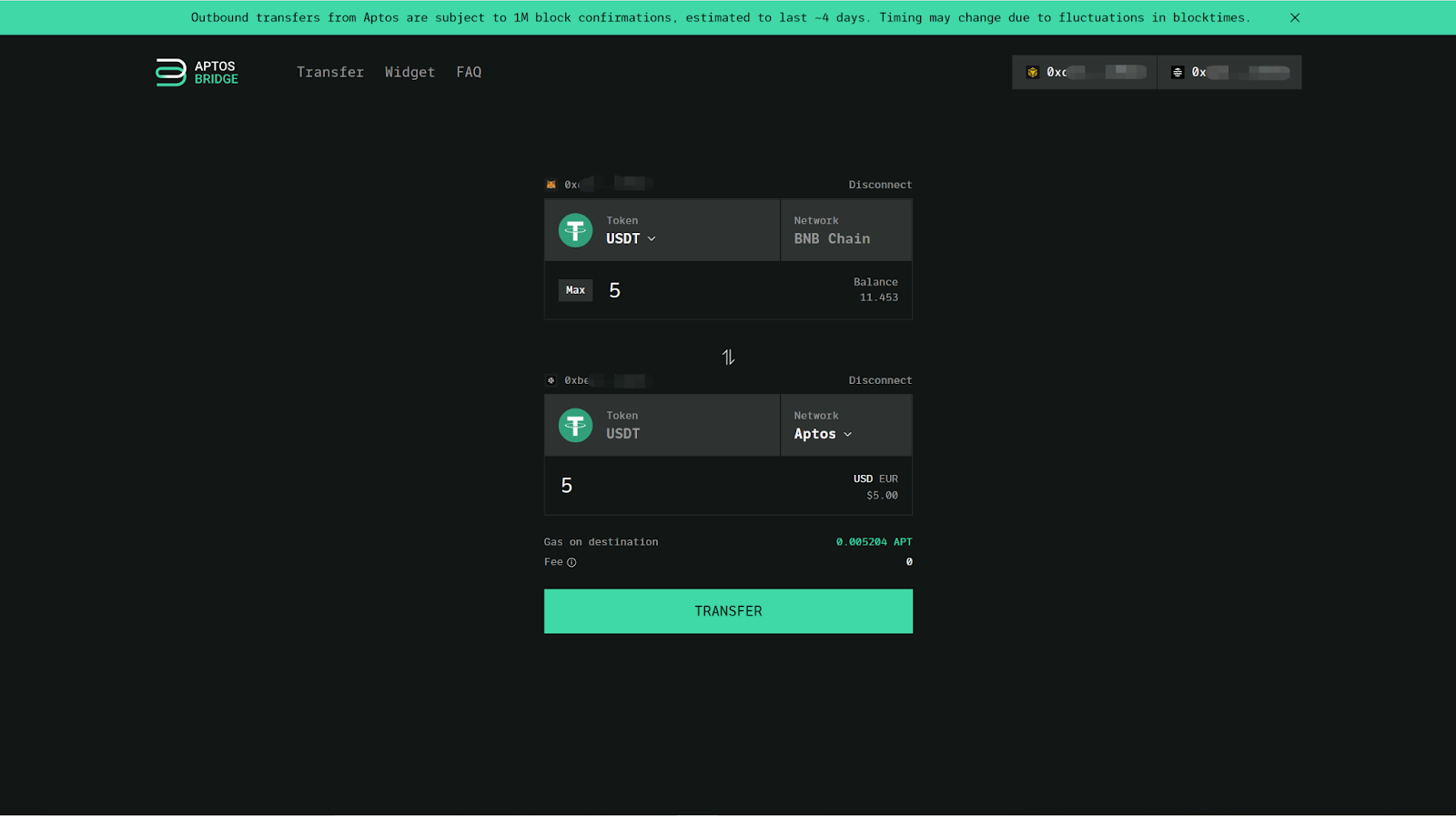Click the destination wallet icon by 0xbe address

pos(551,380)
